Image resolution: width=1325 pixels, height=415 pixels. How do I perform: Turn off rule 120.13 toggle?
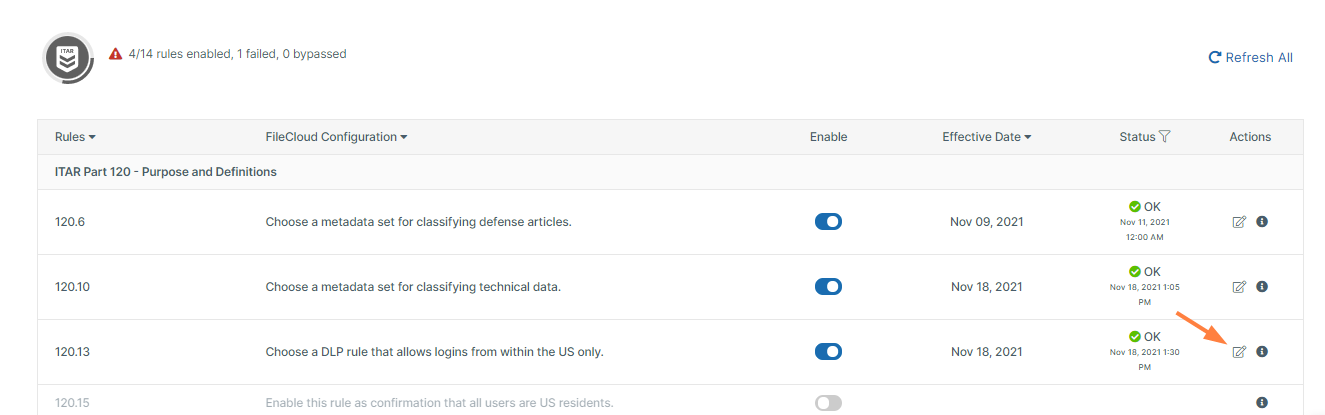828,352
